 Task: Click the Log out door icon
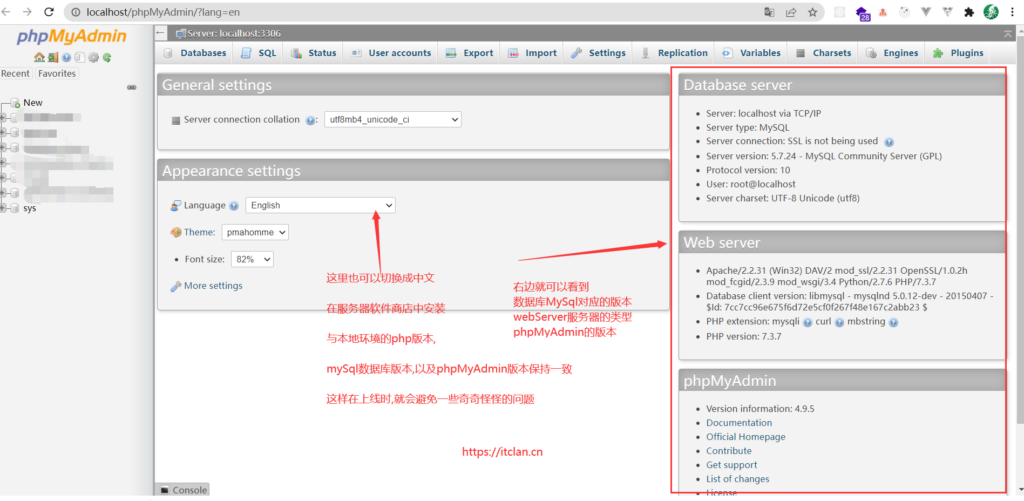tap(53, 57)
